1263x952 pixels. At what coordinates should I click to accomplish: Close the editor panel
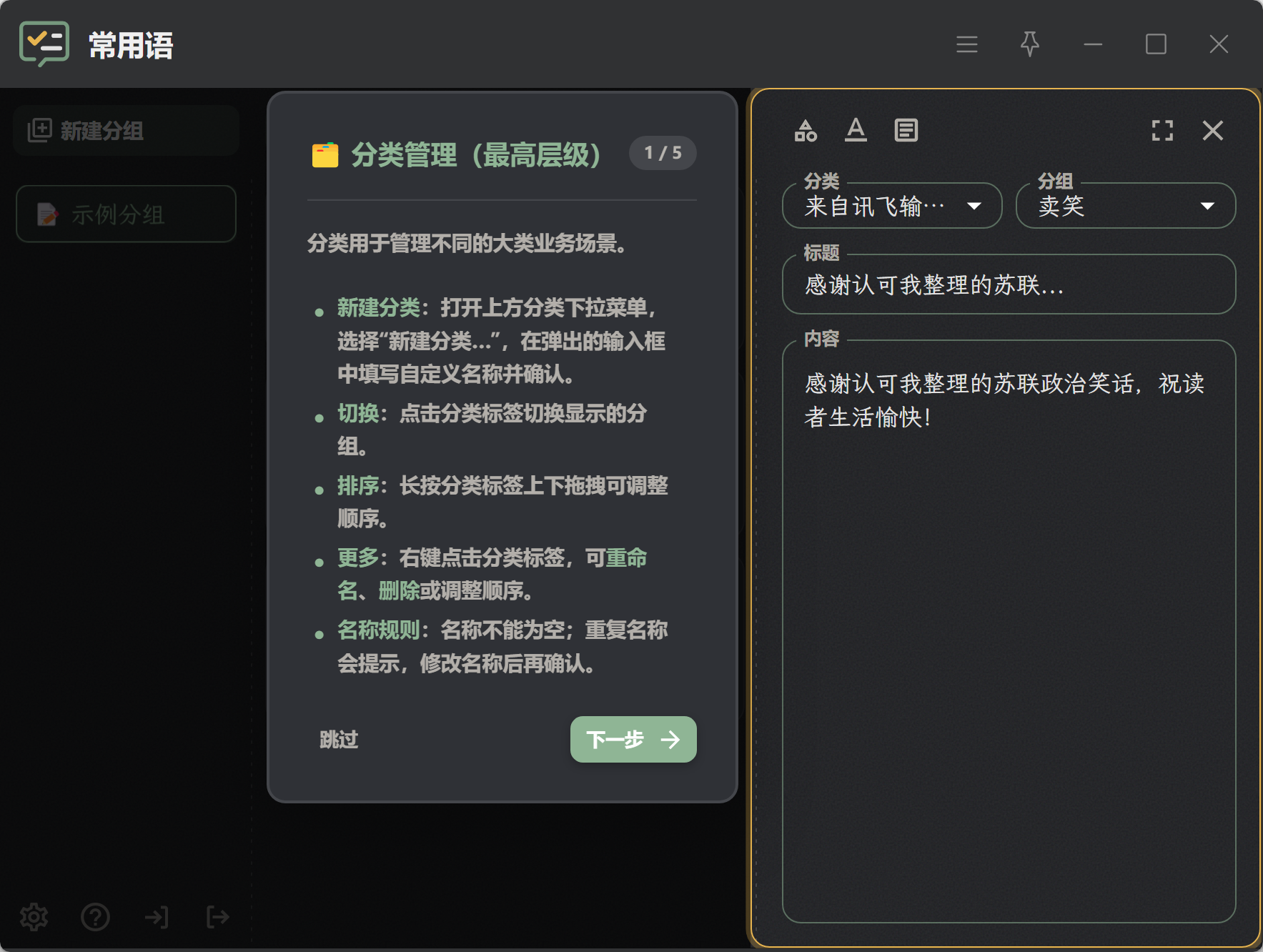(1212, 130)
